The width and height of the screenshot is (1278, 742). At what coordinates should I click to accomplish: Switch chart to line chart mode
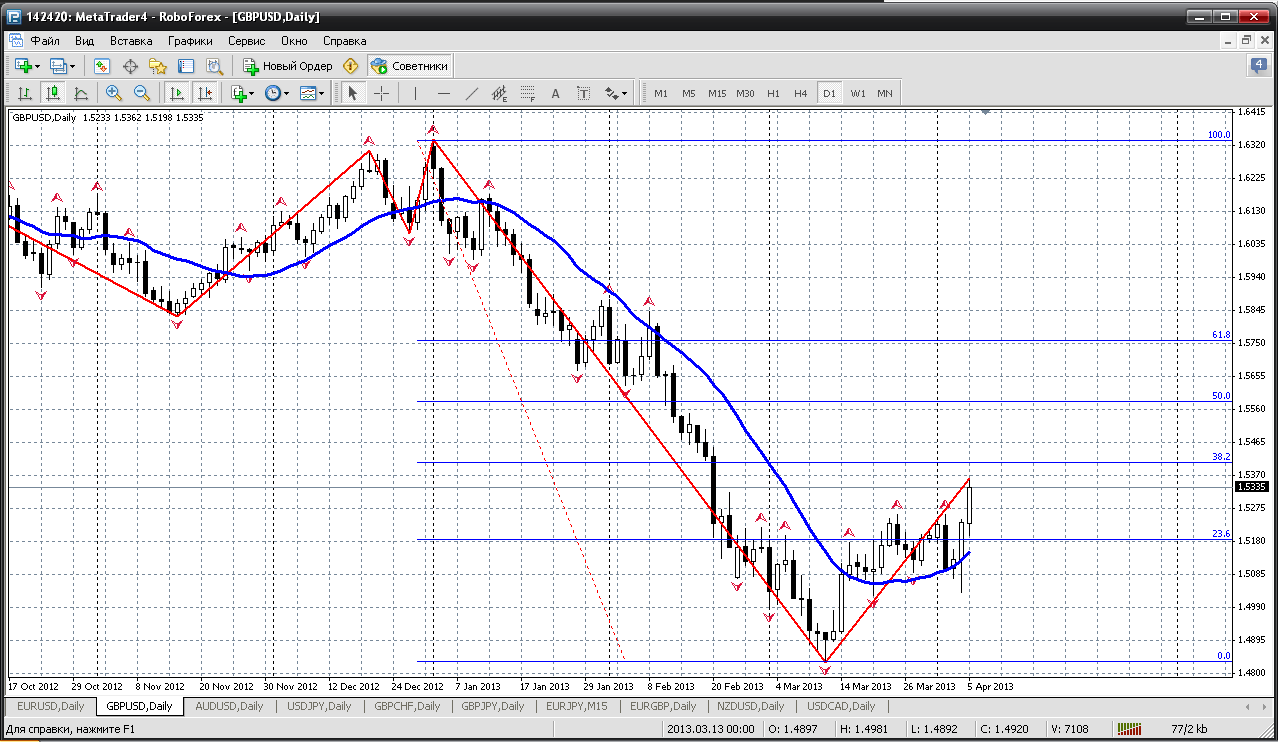click(x=81, y=93)
